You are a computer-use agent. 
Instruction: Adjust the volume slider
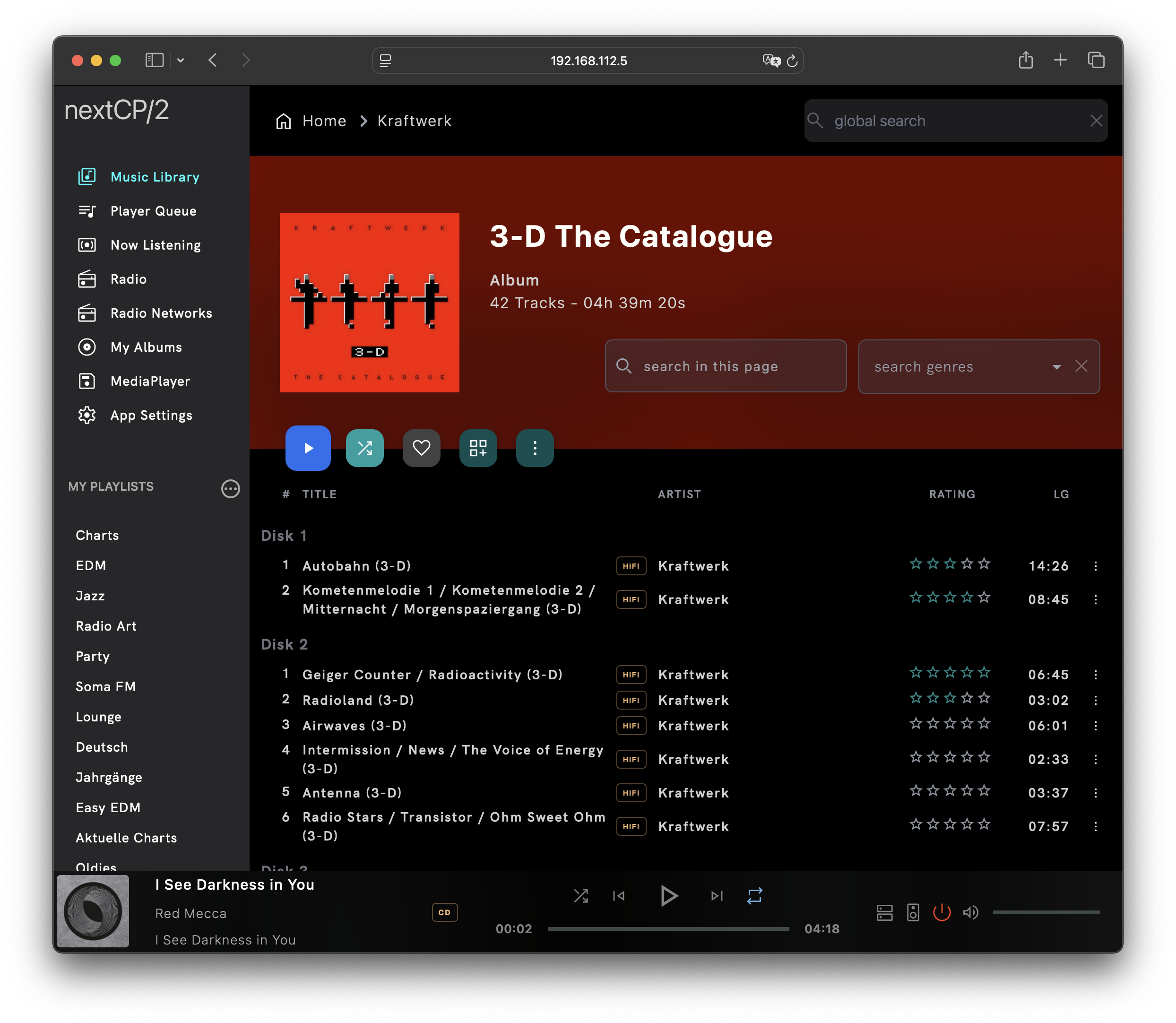point(1046,912)
